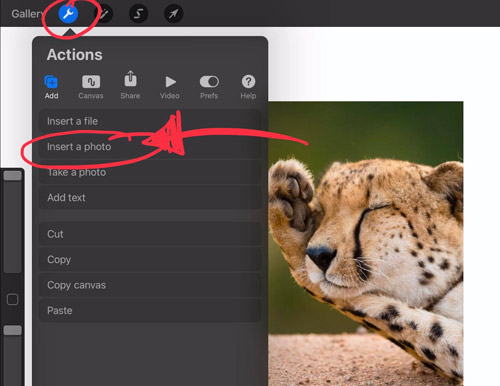Switch to the Canvas tab
This screenshot has width=500, height=386.
[x=91, y=87]
